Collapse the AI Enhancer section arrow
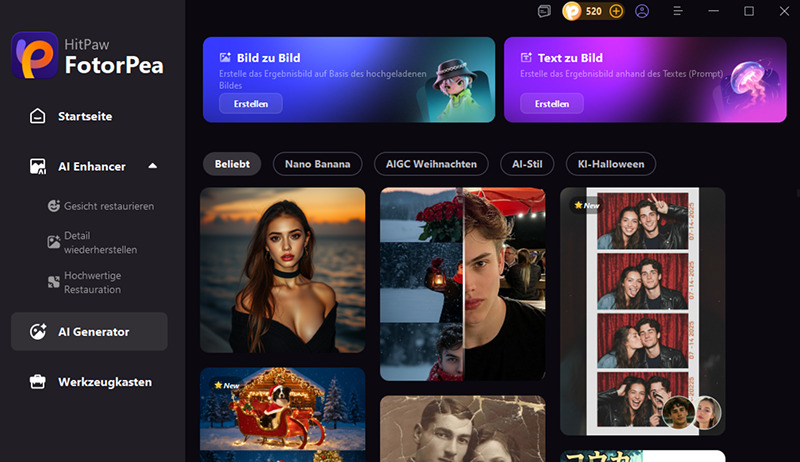 (x=152, y=166)
